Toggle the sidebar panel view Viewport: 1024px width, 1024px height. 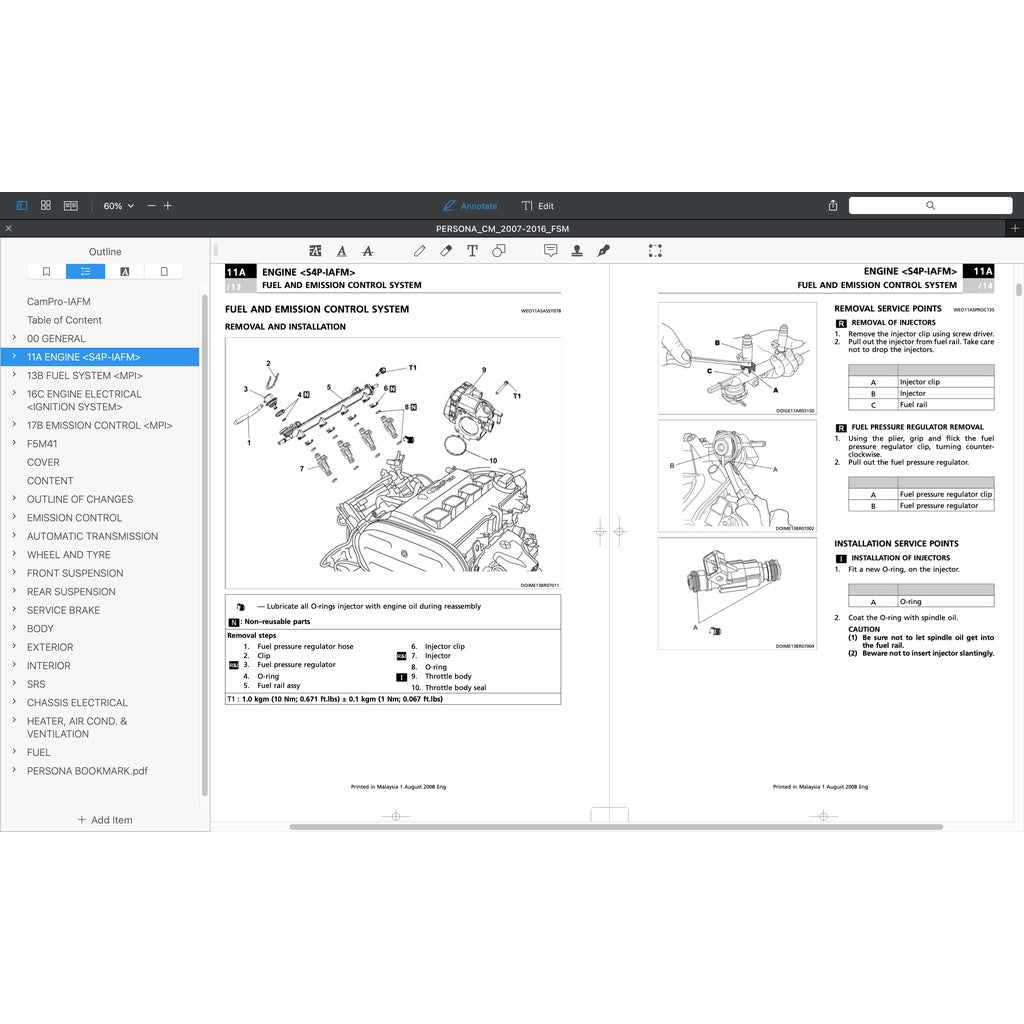[22, 206]
